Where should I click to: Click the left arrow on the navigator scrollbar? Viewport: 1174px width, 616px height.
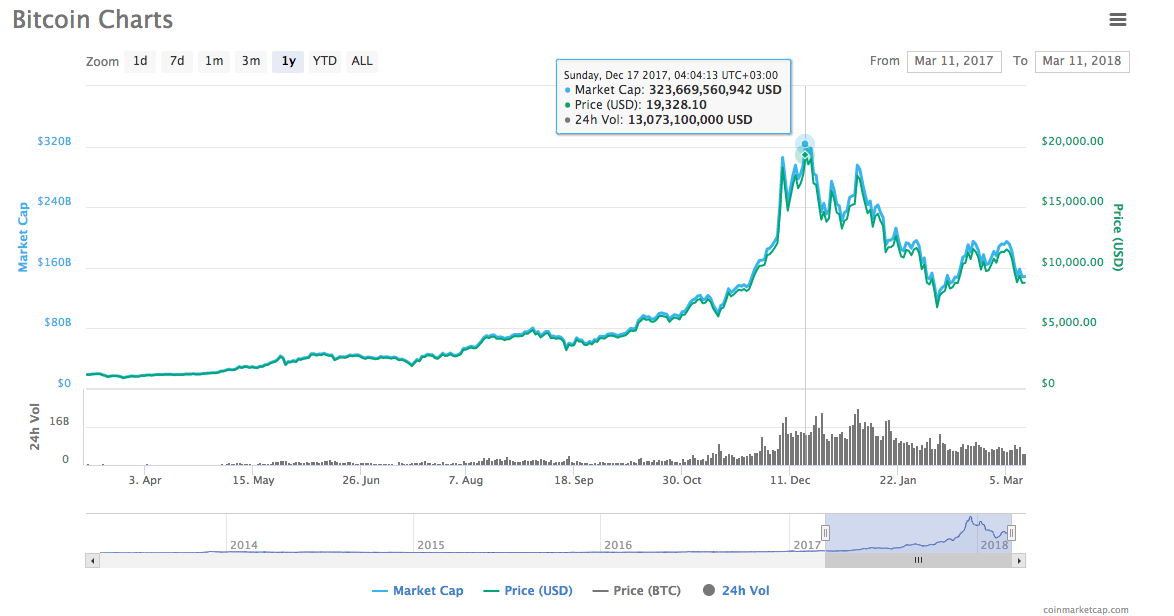click(92, 560)
